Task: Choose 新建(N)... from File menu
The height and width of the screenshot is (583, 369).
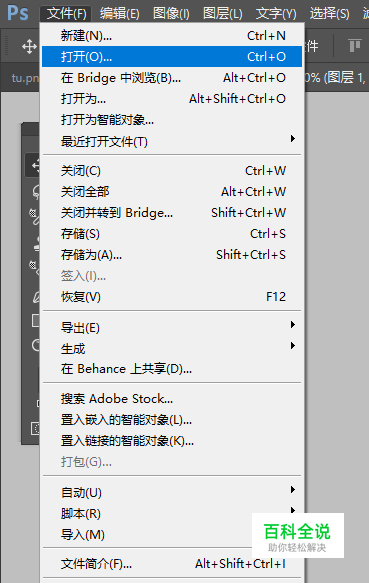Action: pyautogui.click(x=172, y=36)
